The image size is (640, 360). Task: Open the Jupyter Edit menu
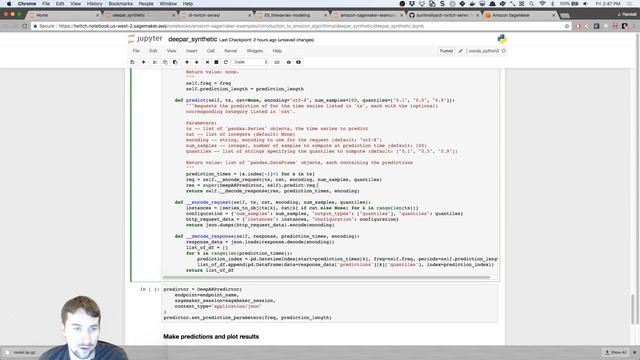coord(153,51)
